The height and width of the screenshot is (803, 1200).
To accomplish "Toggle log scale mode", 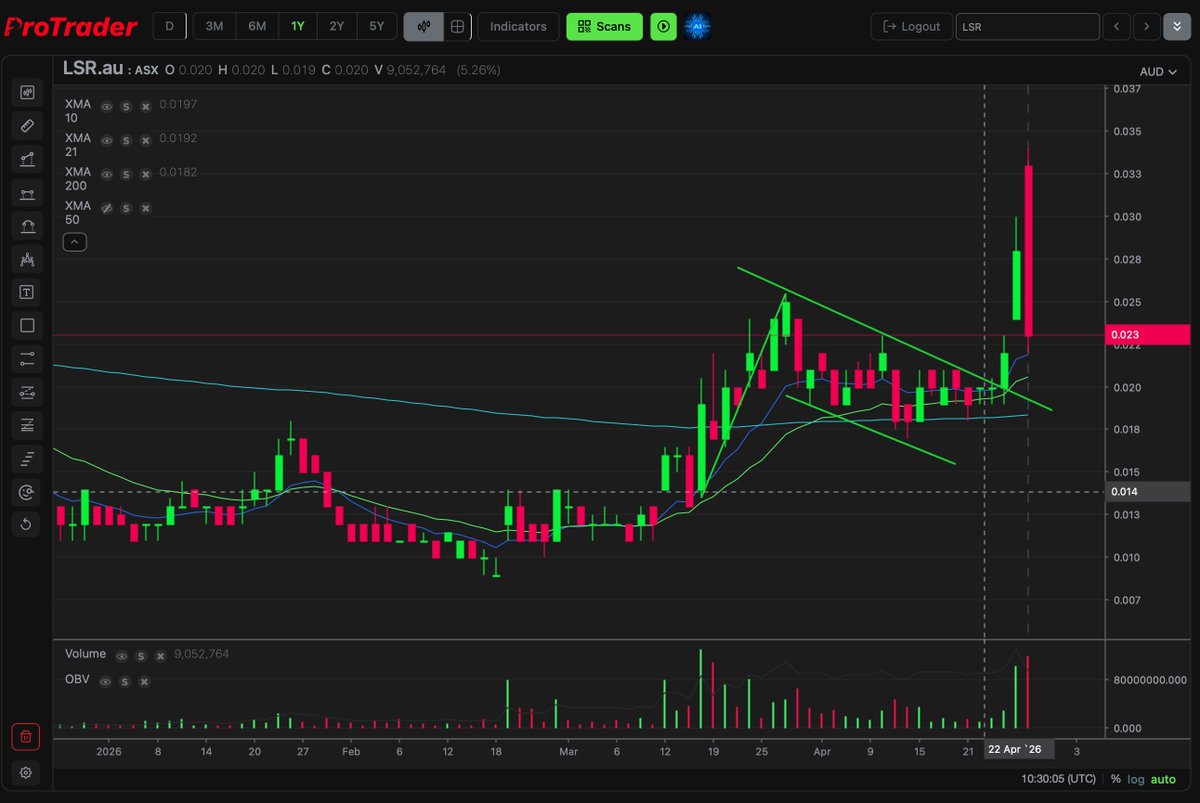I will tap(1136, 779).
